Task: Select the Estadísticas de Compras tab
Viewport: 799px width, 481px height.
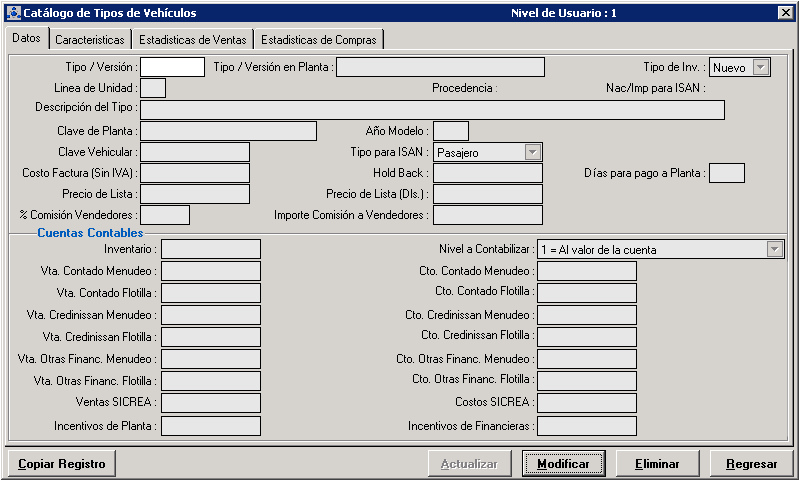Action: coord(319,40)
